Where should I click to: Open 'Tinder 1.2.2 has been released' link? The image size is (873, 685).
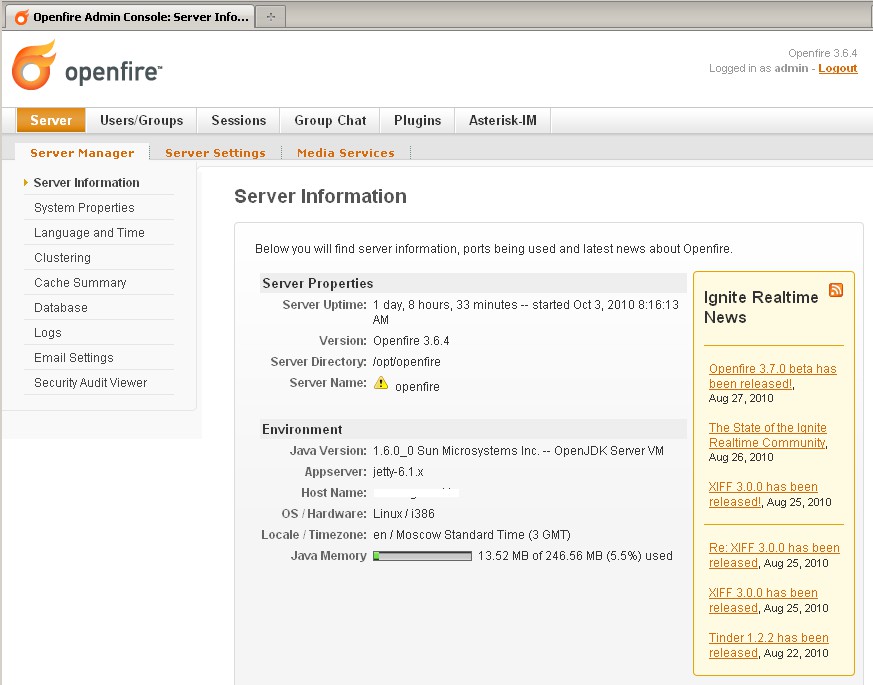point(768,645)
